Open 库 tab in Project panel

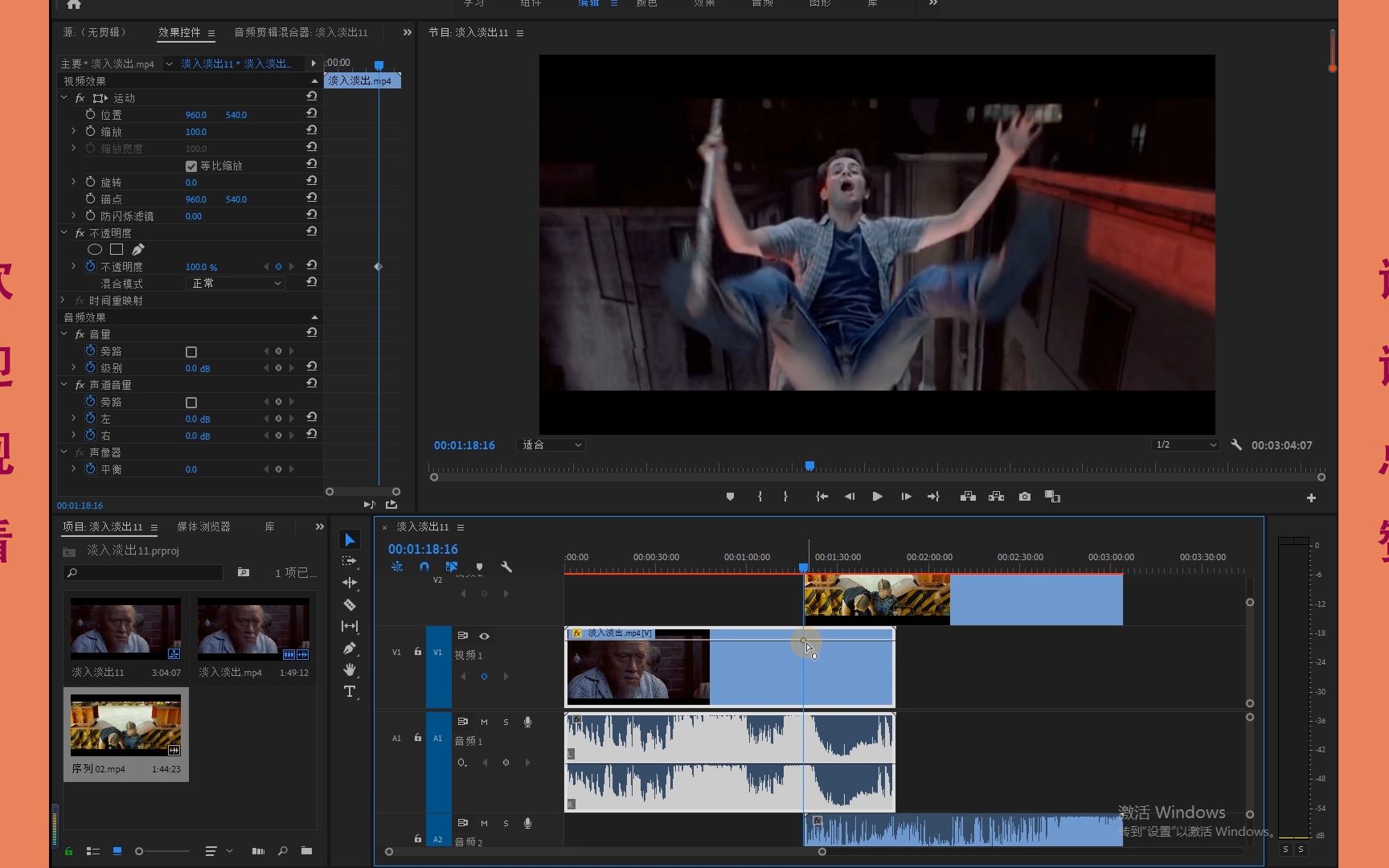pos(270,526)
